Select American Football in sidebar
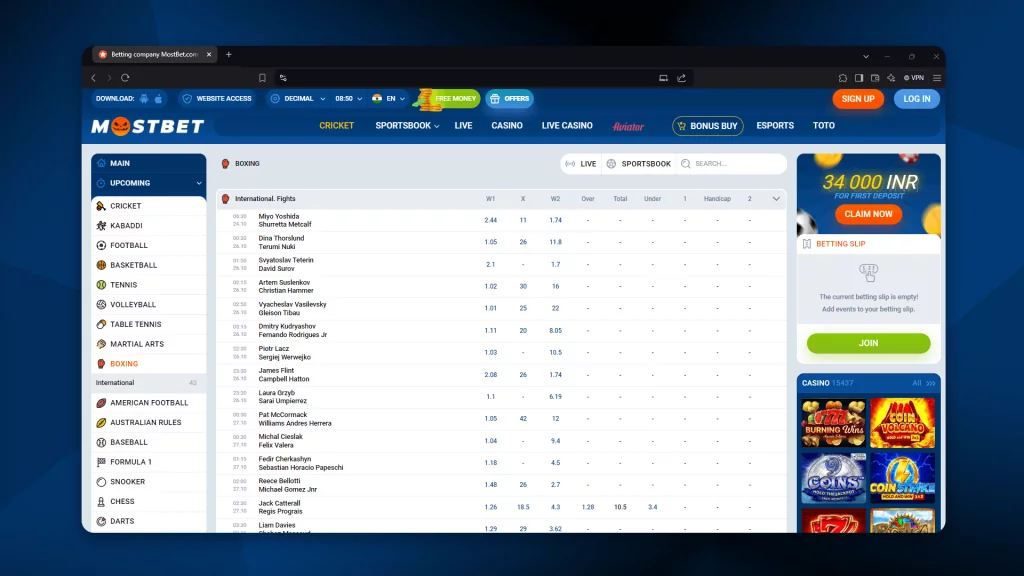 click(149, 403)
